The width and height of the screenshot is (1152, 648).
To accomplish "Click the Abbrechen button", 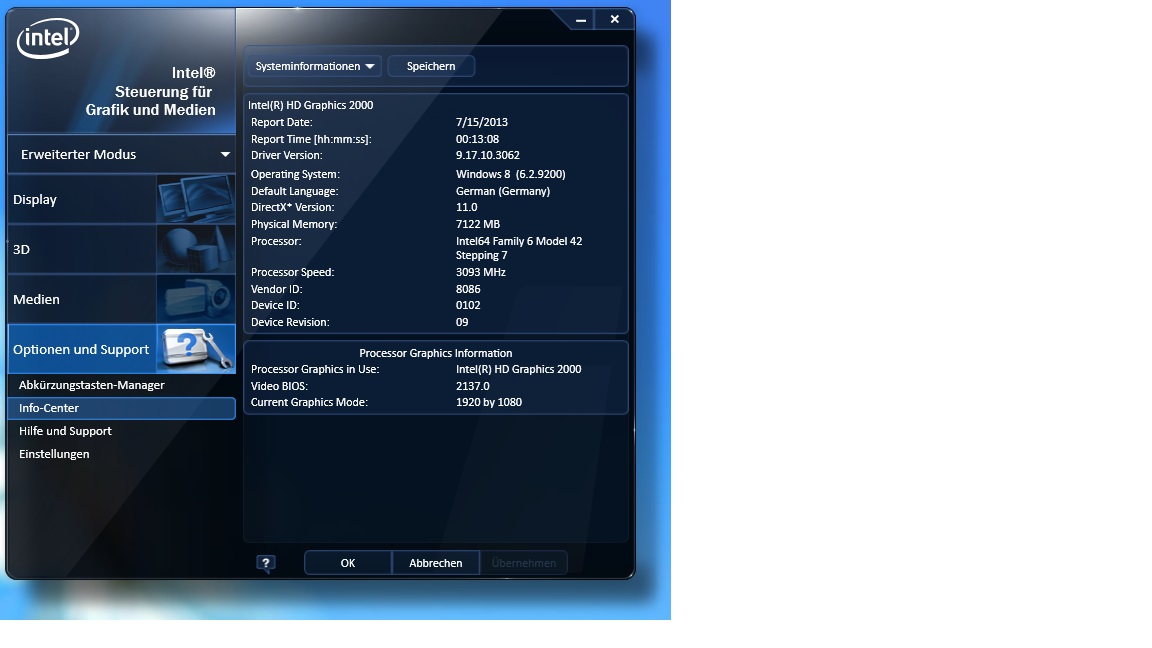I will click(x=436, y=563).
